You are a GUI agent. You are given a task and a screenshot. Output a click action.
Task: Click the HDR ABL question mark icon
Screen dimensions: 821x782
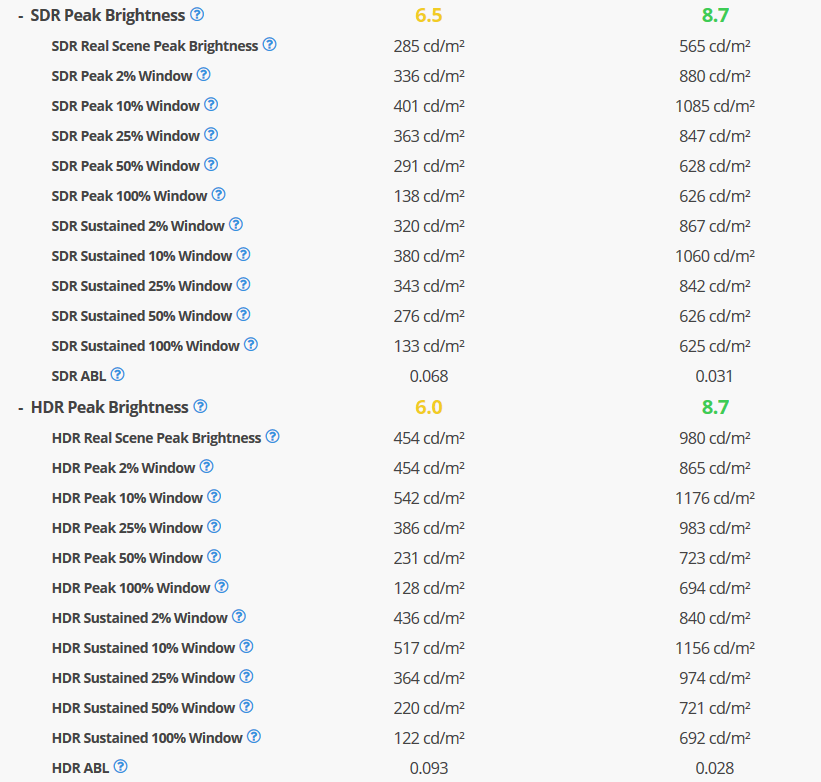click(x=120, y=767)
